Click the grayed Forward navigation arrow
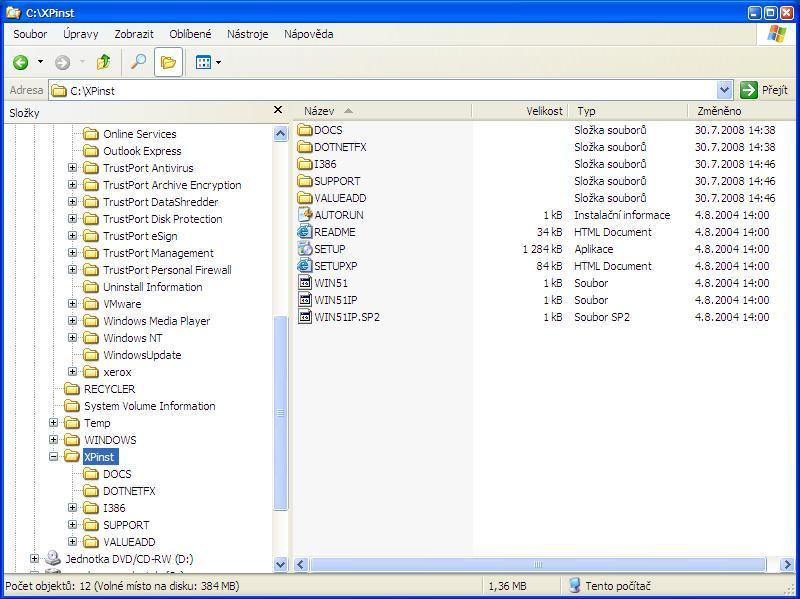The image size is (800, 599). (62, 63)
